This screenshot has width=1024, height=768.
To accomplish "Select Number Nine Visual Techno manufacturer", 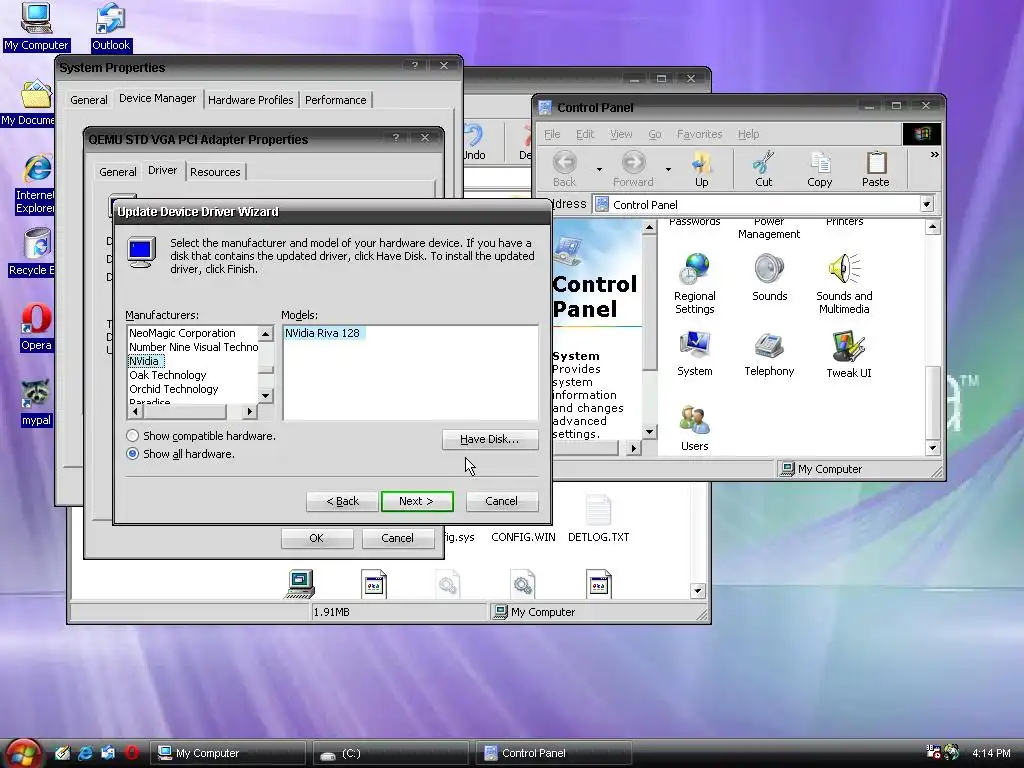I will point(193,347).
